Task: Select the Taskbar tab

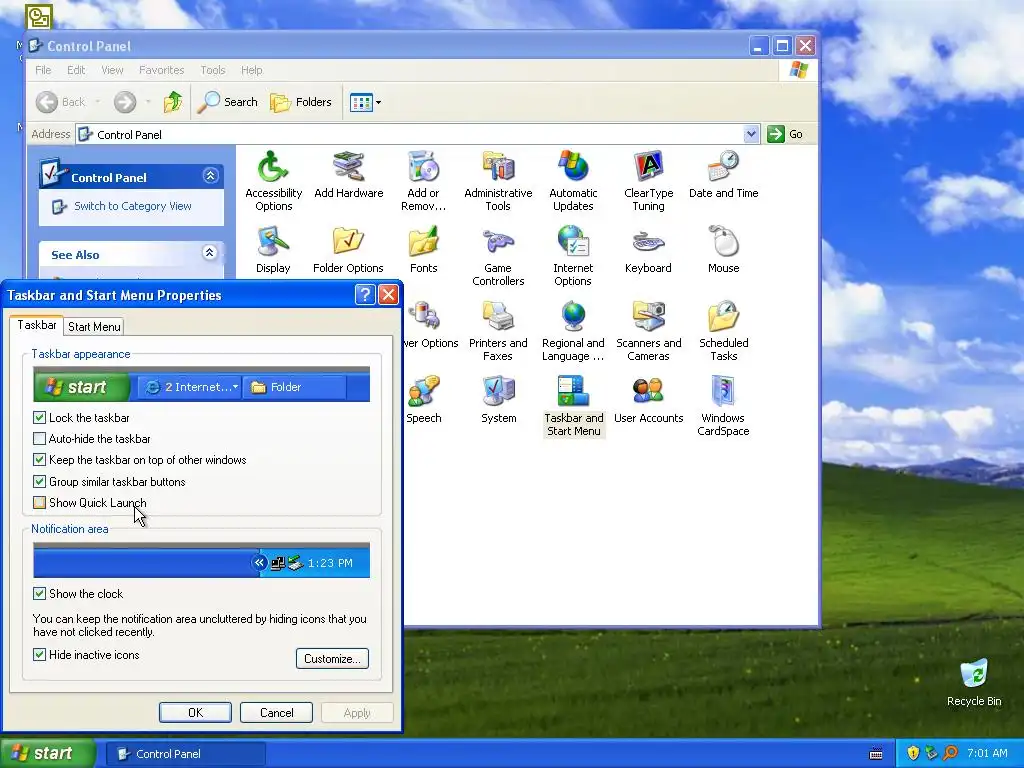Action: pyautogui.click(x=37, y=325)
